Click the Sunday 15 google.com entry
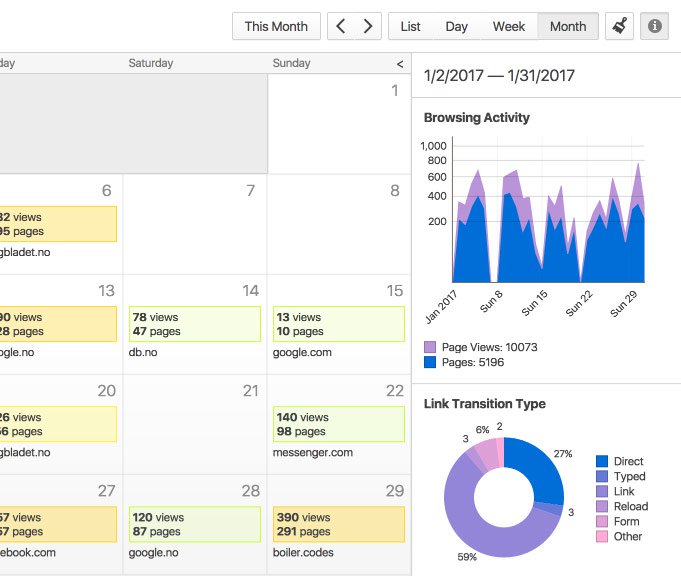The image size is (681, 576). (338, 324)
